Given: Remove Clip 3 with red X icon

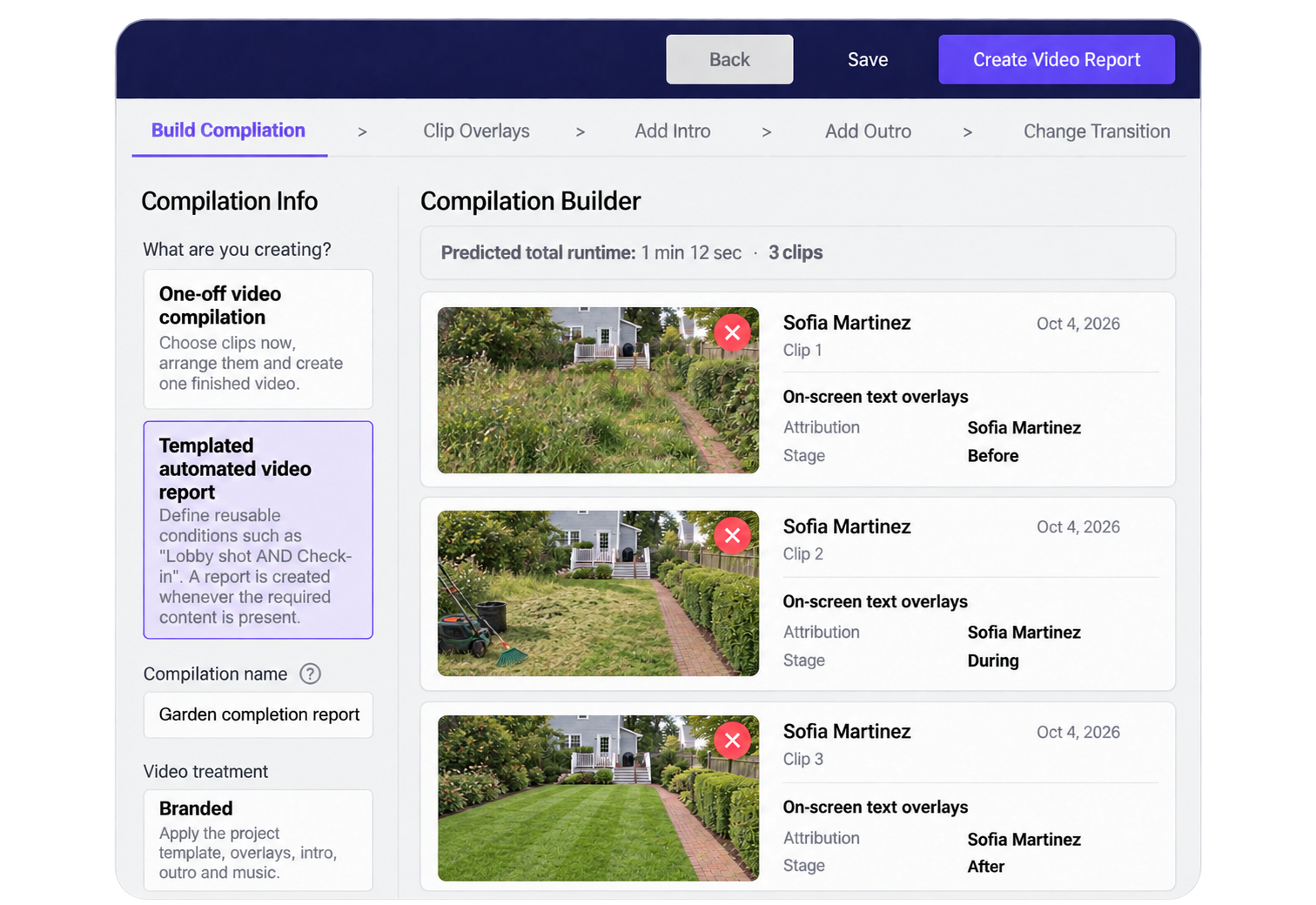Looking at the screenshot, I should coord(733,741).
